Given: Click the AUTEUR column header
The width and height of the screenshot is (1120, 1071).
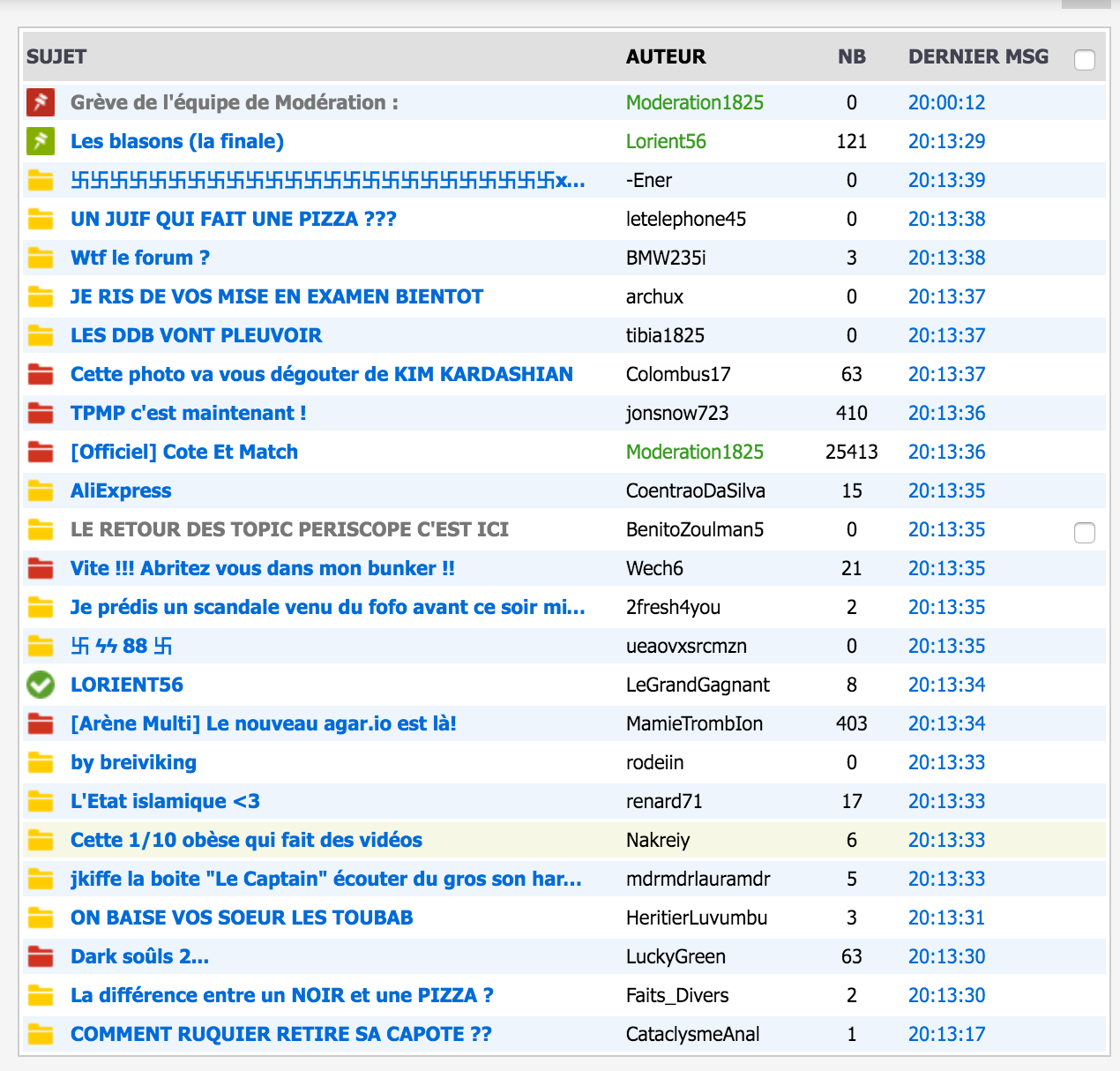Looking at the screenshot, I should (x=666, y=56).
